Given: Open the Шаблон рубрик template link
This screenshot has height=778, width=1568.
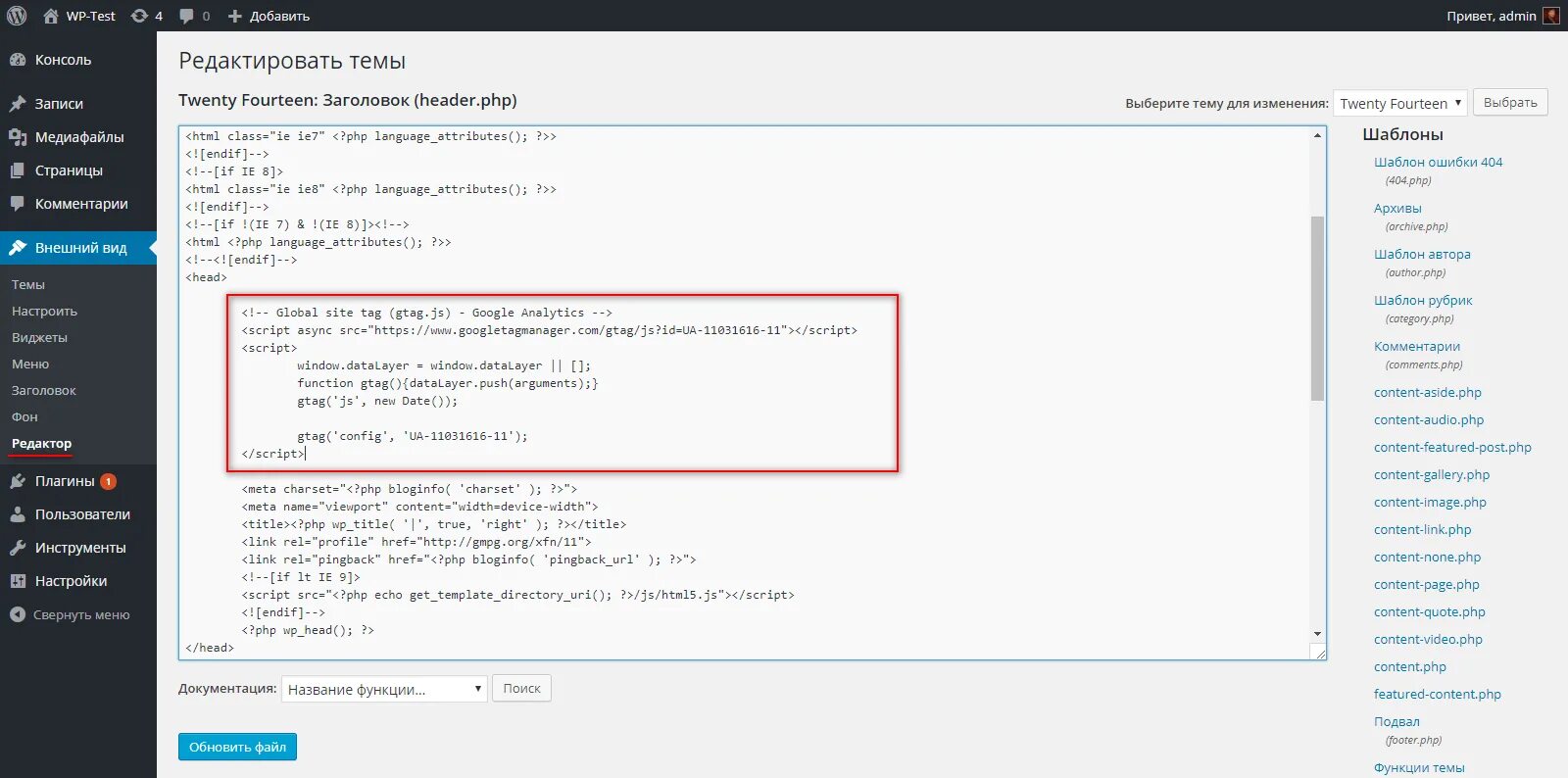Looking at the screenshot, I should (x=1423, y=300).
